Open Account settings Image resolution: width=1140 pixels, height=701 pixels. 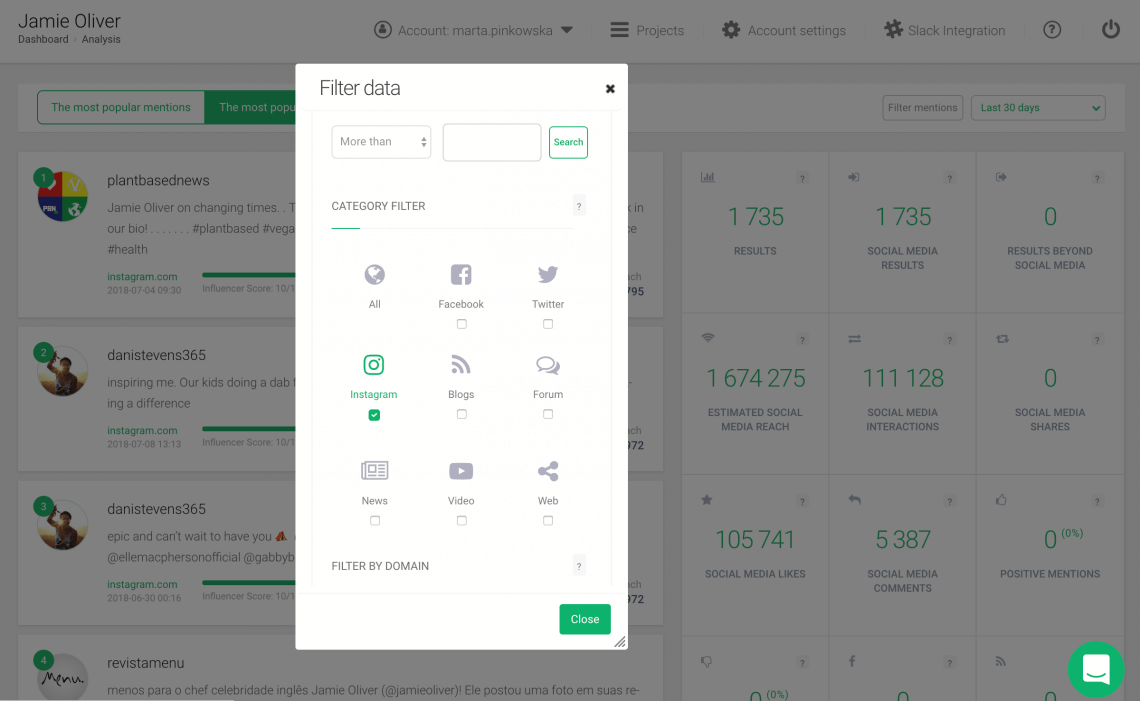click(784, 31)
